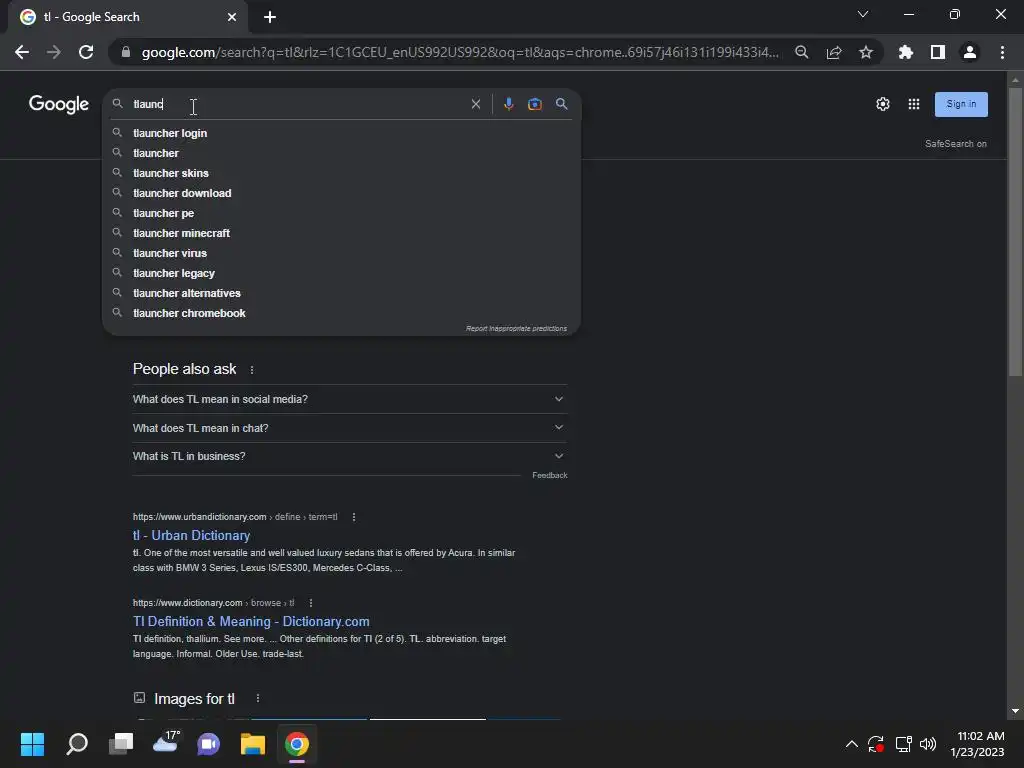Click the Feedback link under People also ask
Image resolution: width=1024 pixels, height=768 pixels.
550,475
